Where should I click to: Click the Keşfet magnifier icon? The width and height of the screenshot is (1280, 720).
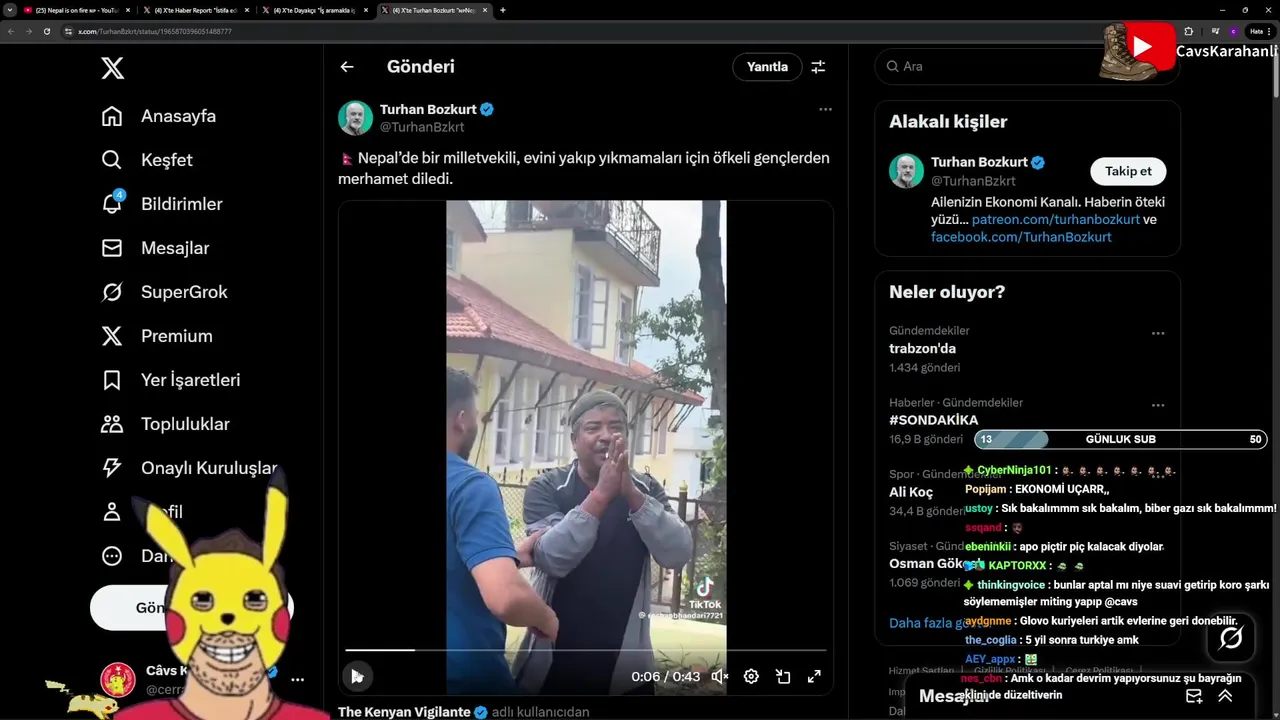coord(112,160)
